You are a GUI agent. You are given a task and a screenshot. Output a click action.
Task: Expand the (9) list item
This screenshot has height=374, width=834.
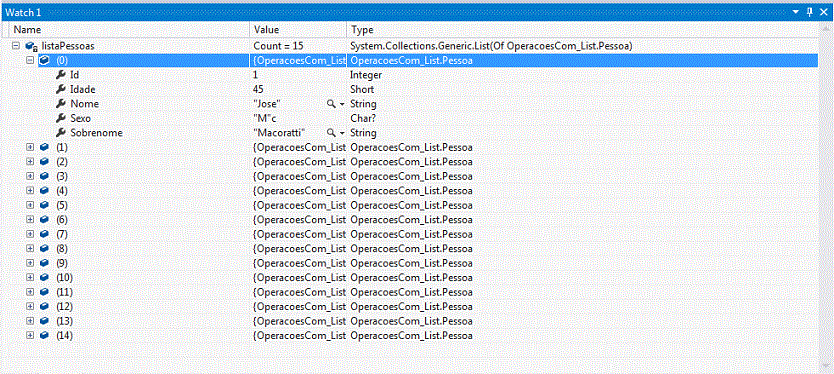tap(30, 263)
